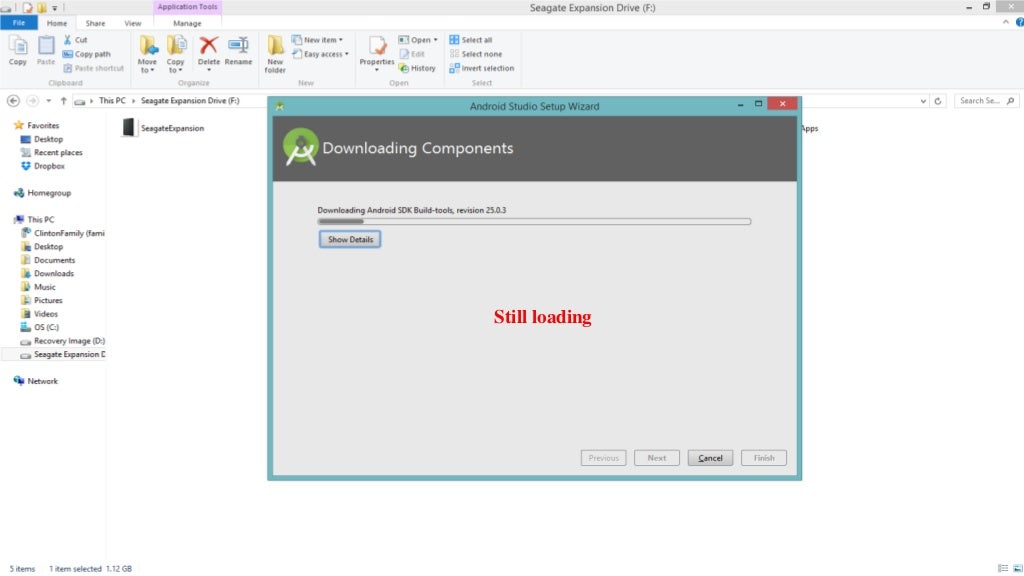The height and width of the screenshot is (576, 1024).
Task: Open the File ribbon tab
Action: [x=19, y=23]
